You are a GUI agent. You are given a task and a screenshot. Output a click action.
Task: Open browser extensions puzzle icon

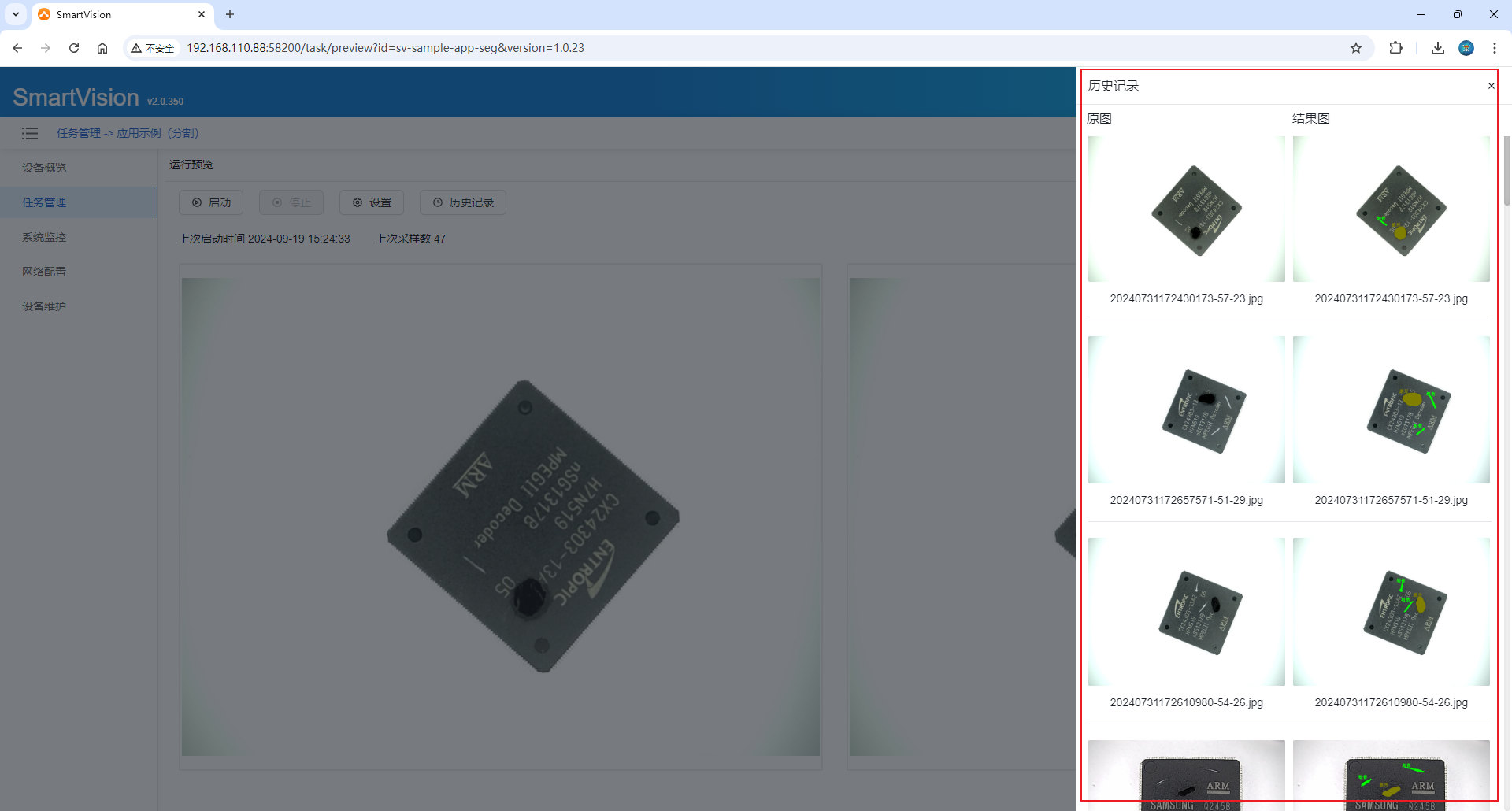tap(1395, 48)
